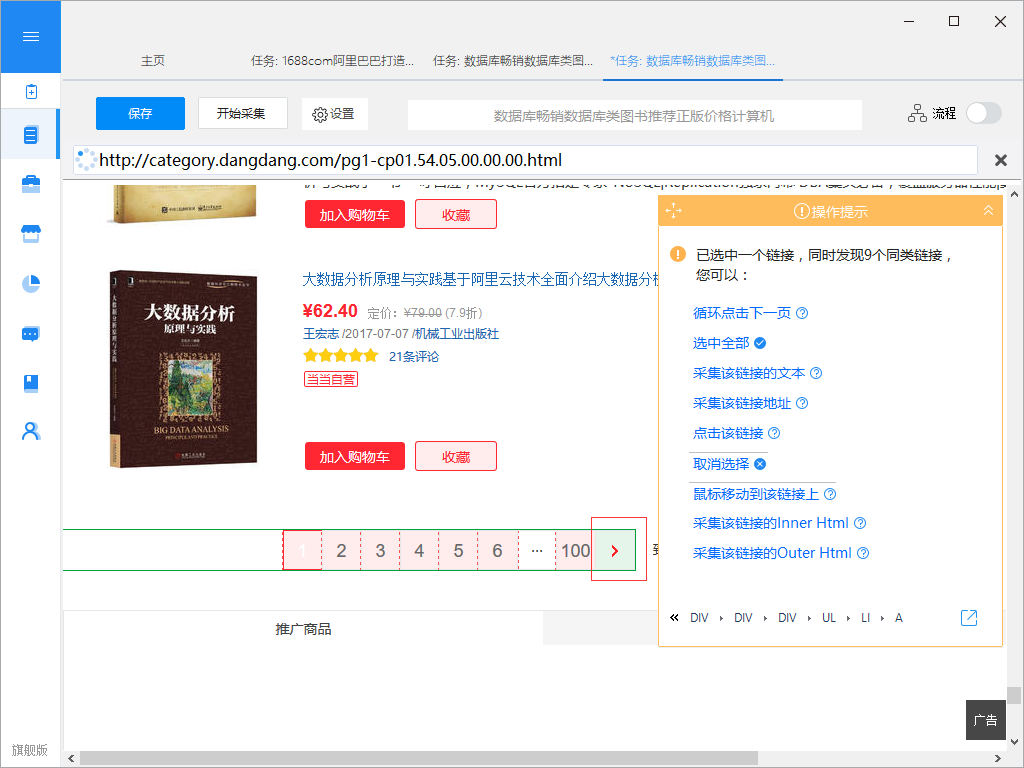This screenshot has width=1024, height=768.
Task: Click the help icon beside 采集该链接的Inner Html
Action: (860, 523)
